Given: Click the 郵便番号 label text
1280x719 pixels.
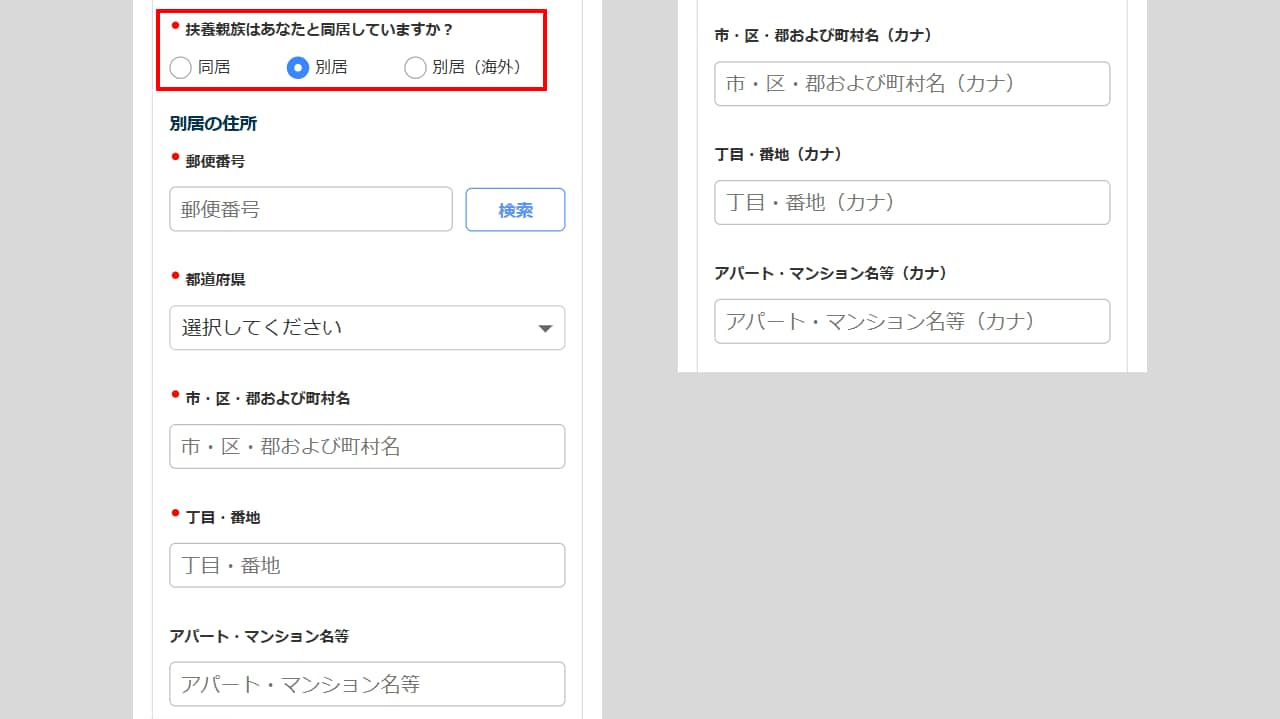Looking at the screenshot, I should click(x=215, y=161).
